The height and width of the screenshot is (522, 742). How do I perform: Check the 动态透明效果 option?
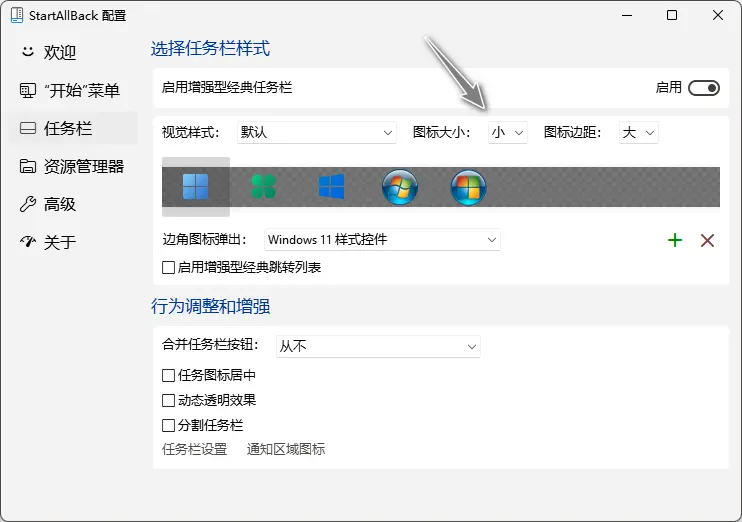(168, 400)
